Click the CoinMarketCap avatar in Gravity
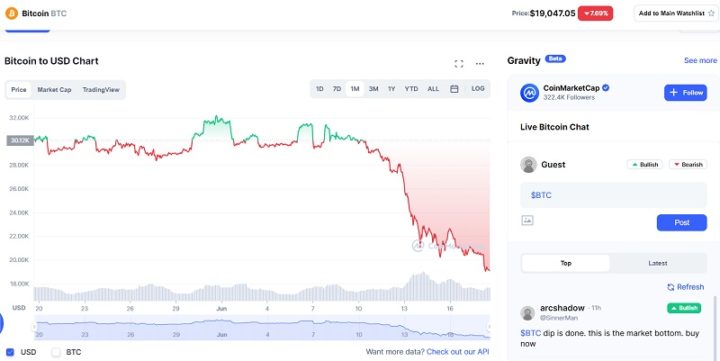The width and height of the screenshot is (720, 361). [529, 93]
